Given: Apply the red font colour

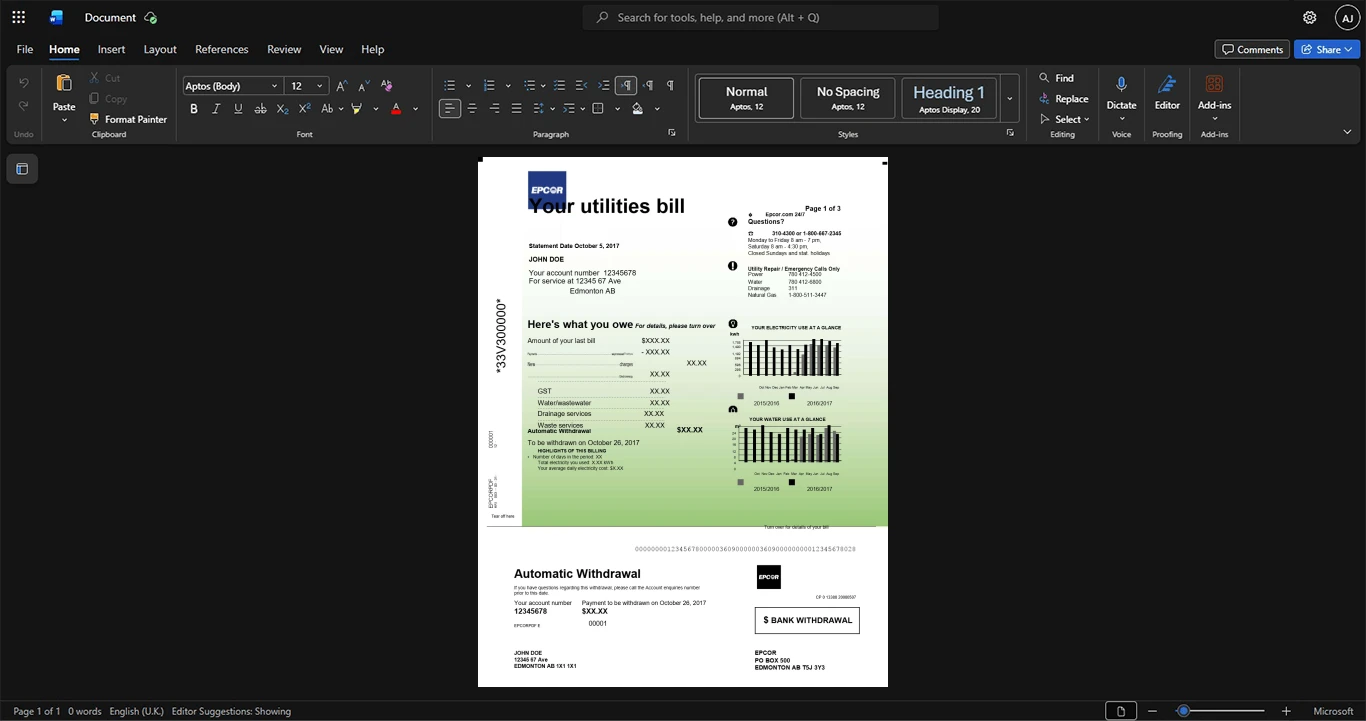Looking at the screenshot, I should click(397, 108).
